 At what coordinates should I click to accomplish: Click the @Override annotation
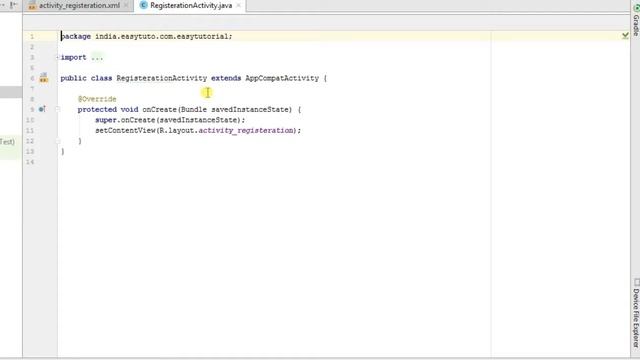[x=97, y=99]
